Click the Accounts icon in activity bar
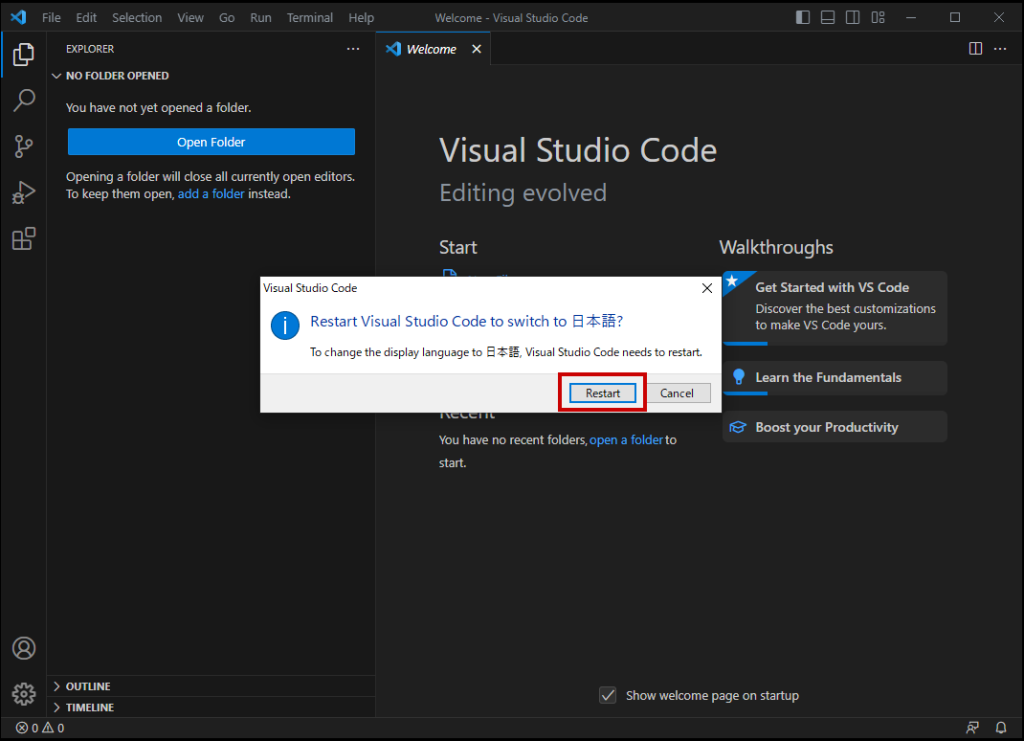Viewport: 1024px width, 741px height. [x=23, y=648]
